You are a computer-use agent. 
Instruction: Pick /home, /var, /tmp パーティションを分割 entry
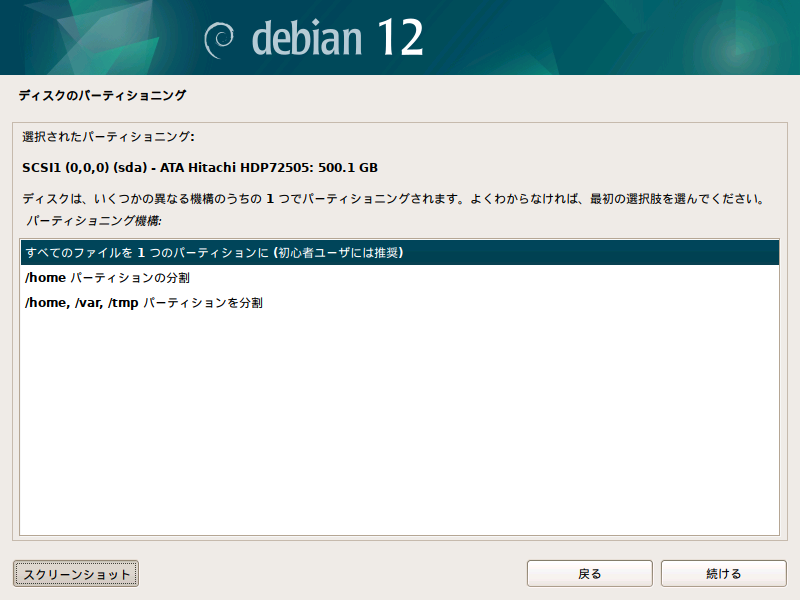tap(399, 303)
